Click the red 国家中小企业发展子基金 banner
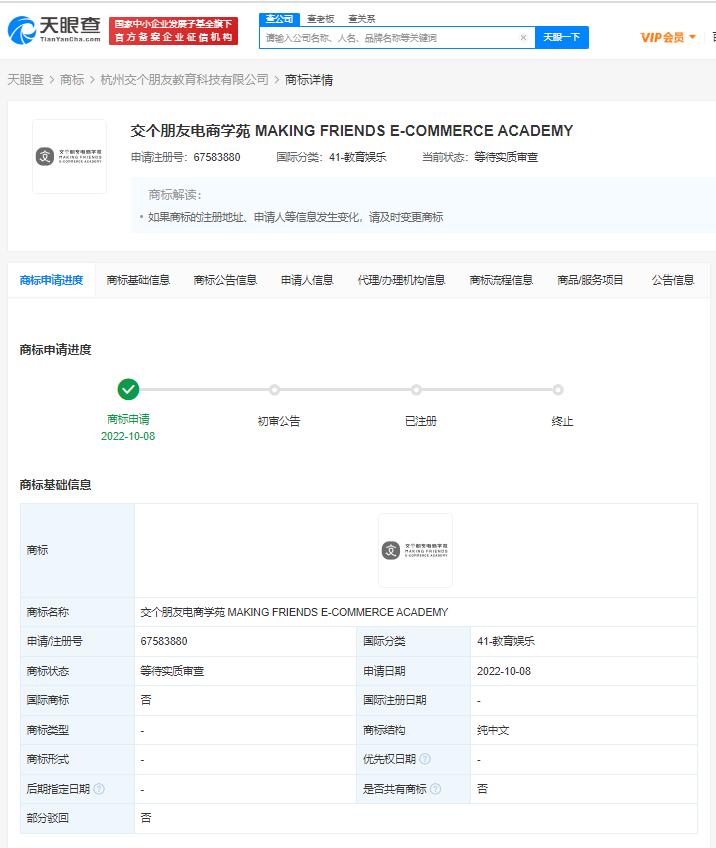Viewport: 716px width, 848px height. (174, 31)
